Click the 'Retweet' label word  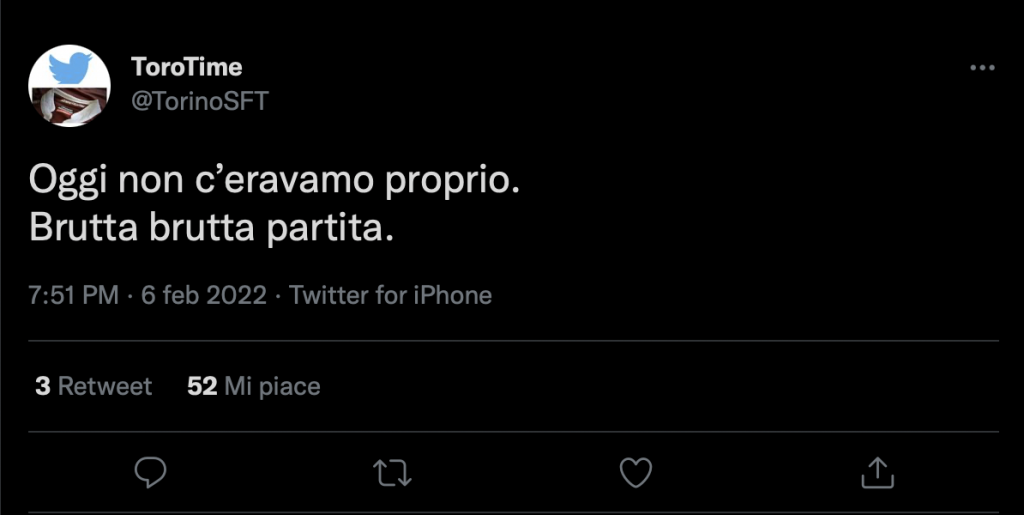[x=105, y=386]
